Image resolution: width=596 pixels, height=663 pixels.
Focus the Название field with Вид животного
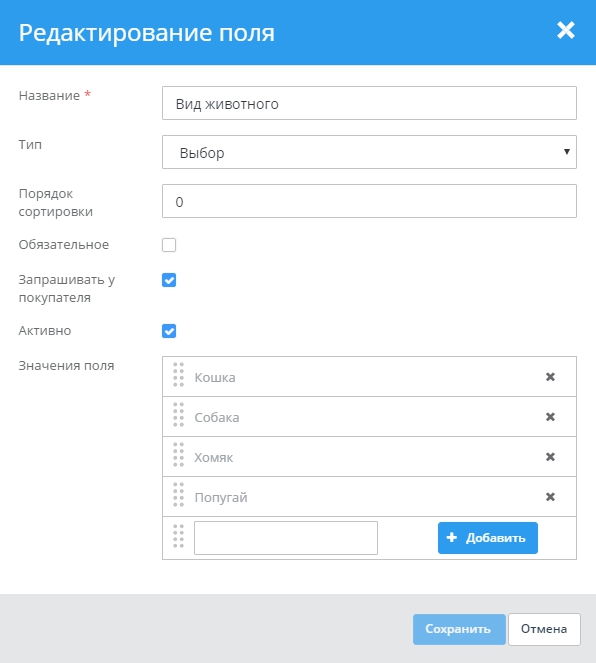tap(369, 103)
